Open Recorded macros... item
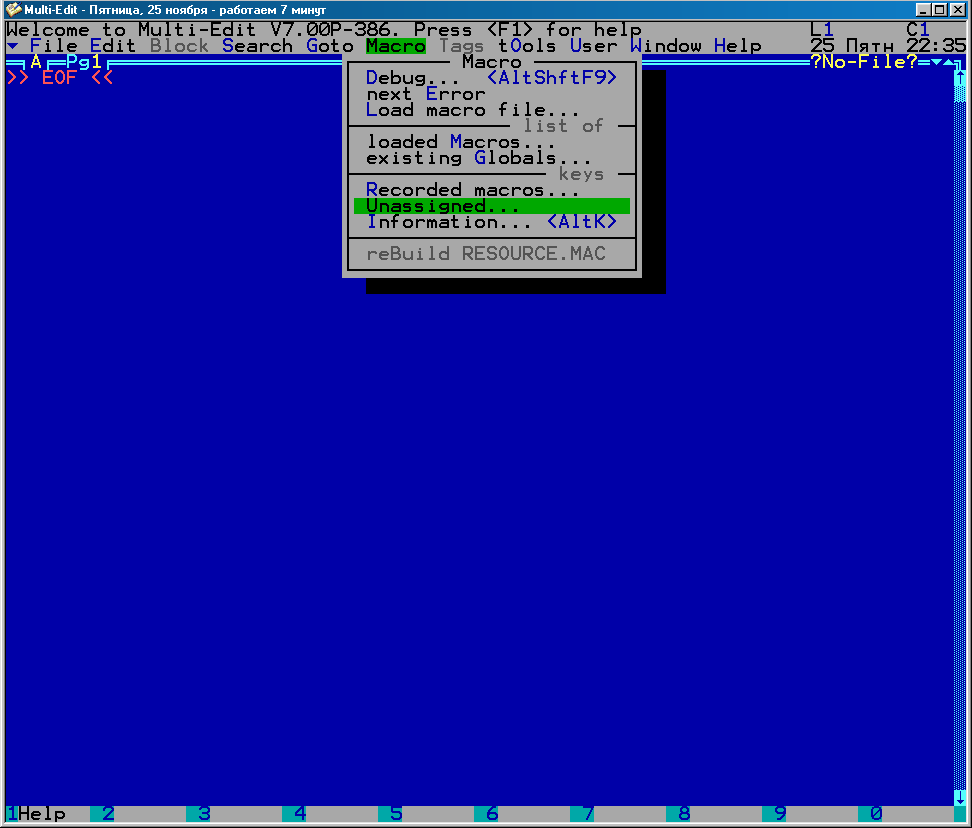Screen dimensions: 972x828 click(x=472, y=190)
